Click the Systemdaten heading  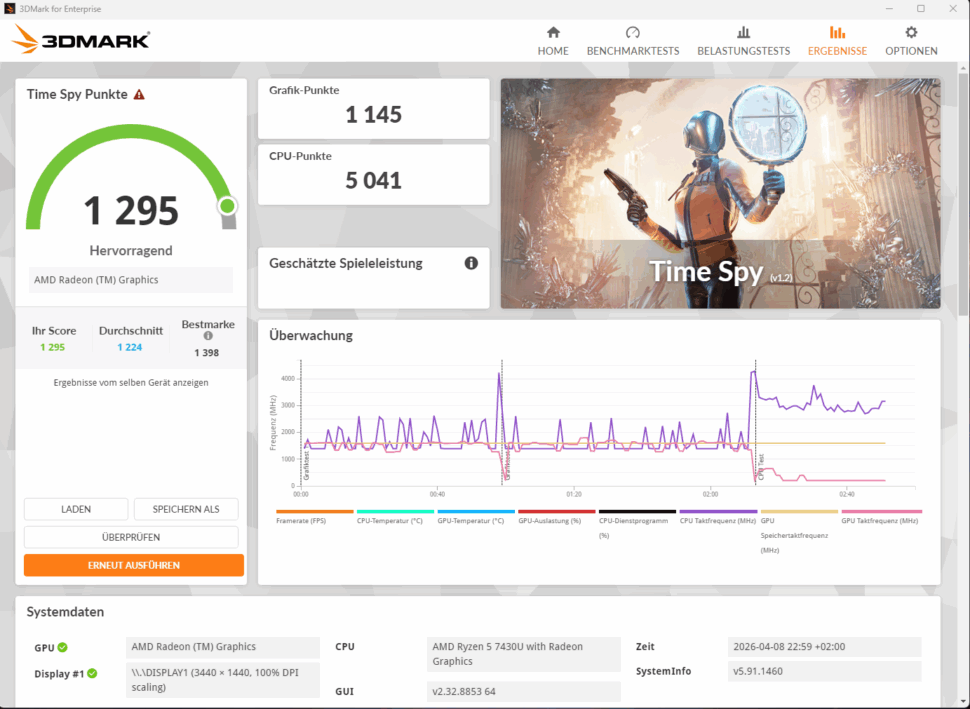[x=65, y=612]
